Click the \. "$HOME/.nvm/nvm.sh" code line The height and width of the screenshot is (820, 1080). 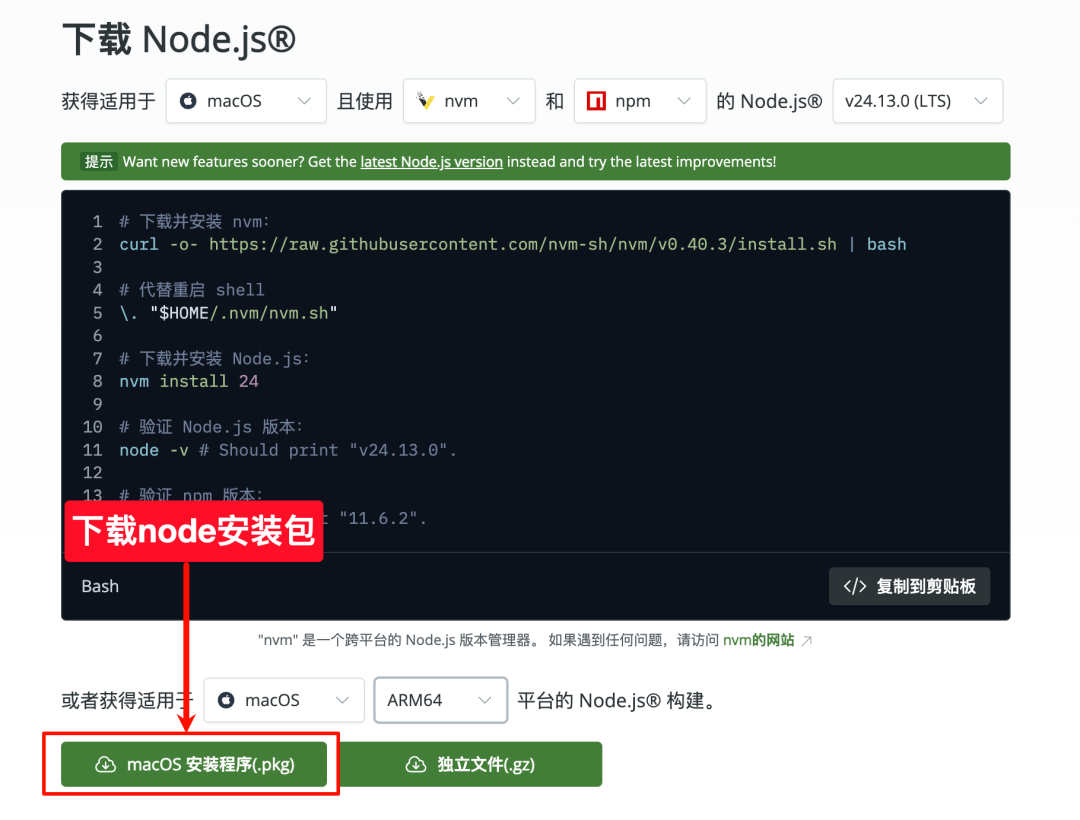click(x=228, y=313)
